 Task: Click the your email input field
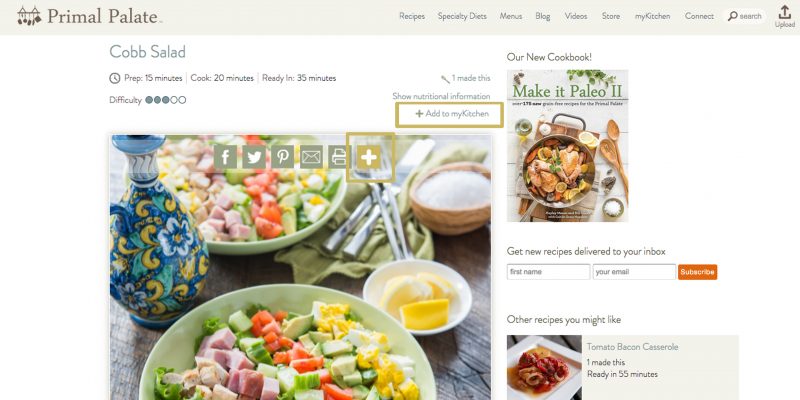coord(634,272)
